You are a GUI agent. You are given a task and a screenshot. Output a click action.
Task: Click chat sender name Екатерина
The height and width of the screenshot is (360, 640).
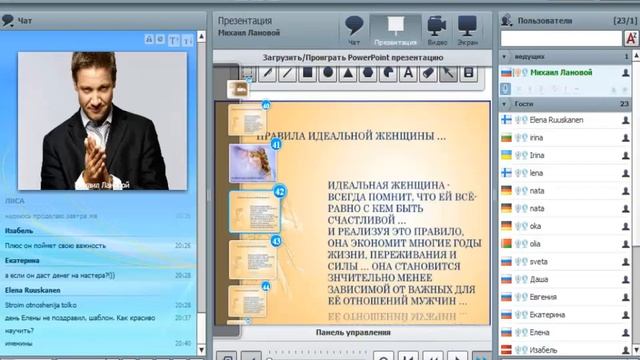(x=22, y=260)
